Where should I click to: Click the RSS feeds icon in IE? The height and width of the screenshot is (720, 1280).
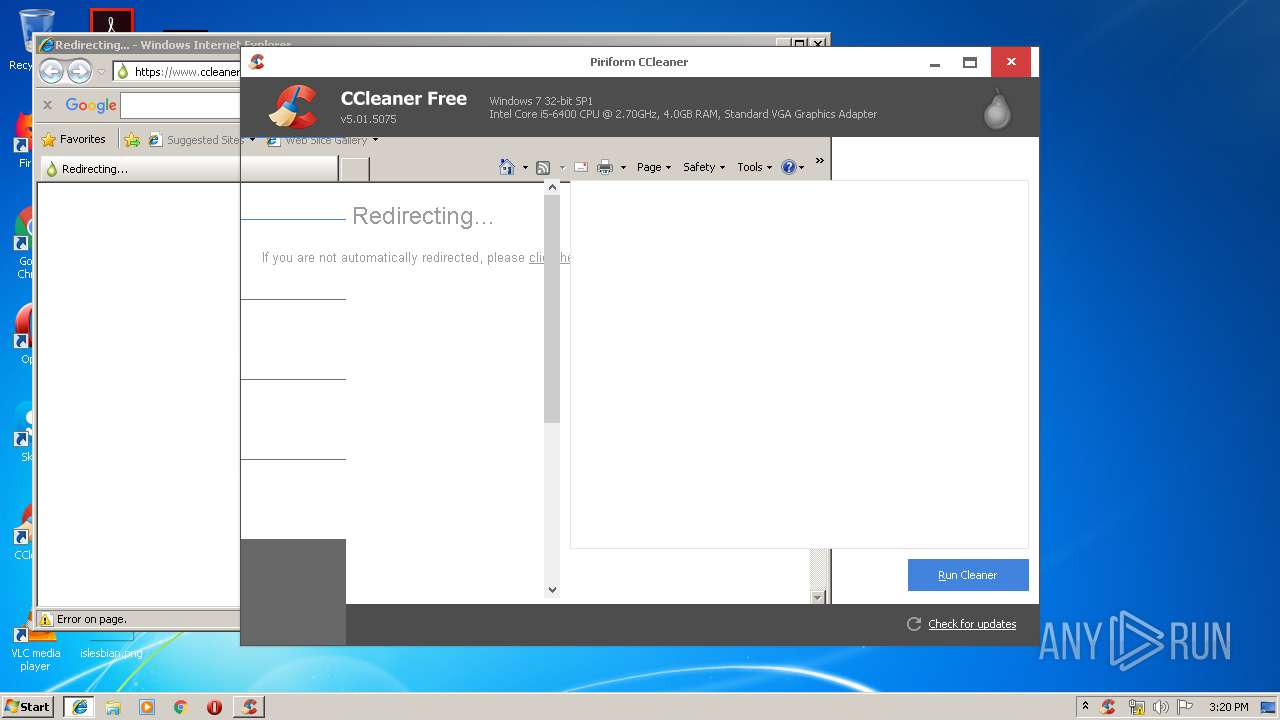point(543,167)
